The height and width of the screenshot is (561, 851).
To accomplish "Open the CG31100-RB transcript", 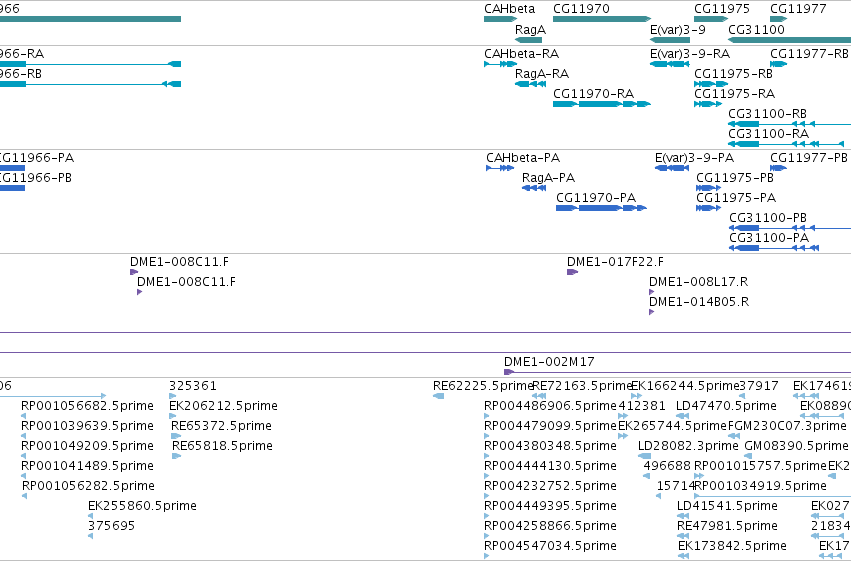I will pos(789,124).
